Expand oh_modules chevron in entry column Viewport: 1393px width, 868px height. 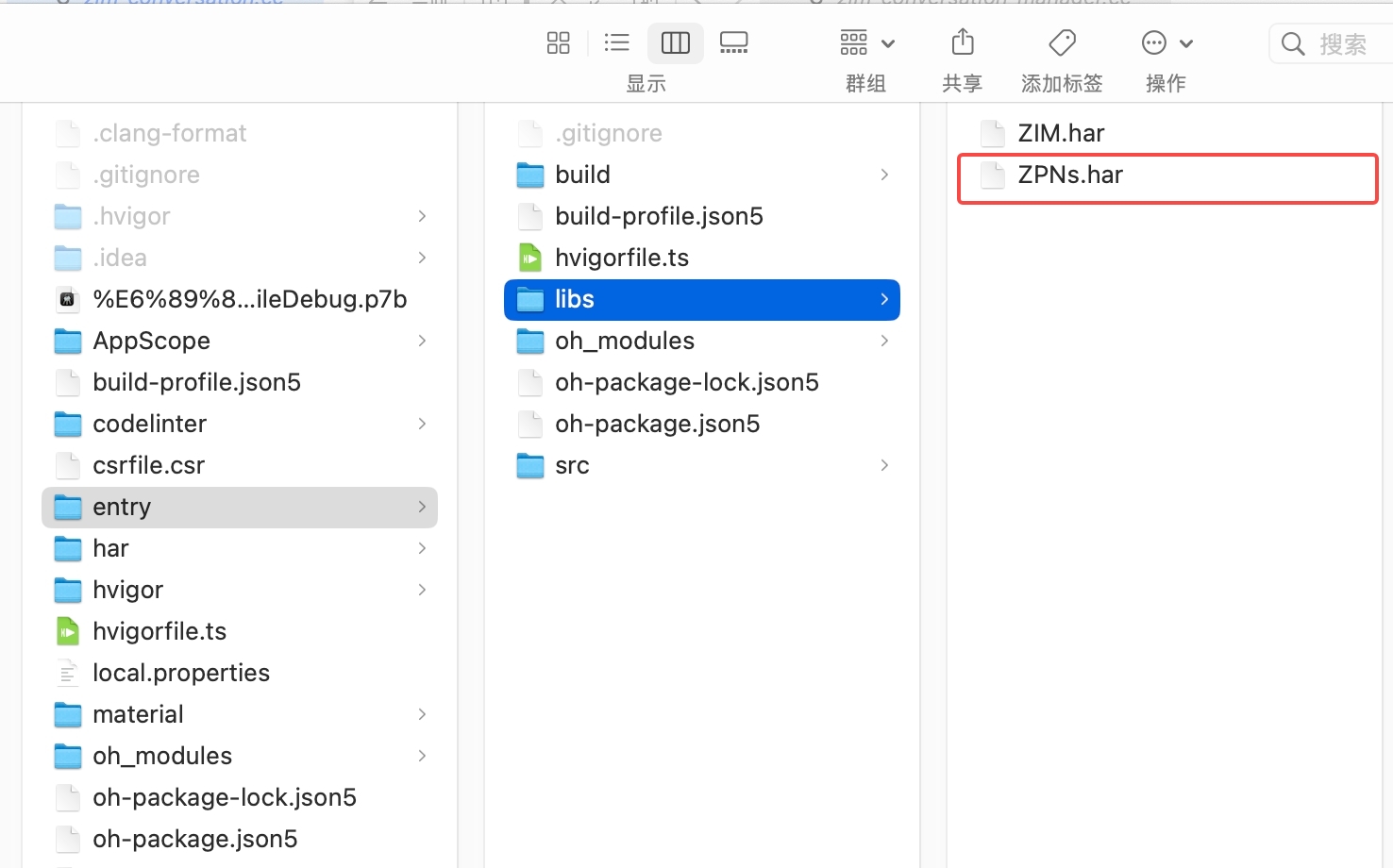pos(884,341)
